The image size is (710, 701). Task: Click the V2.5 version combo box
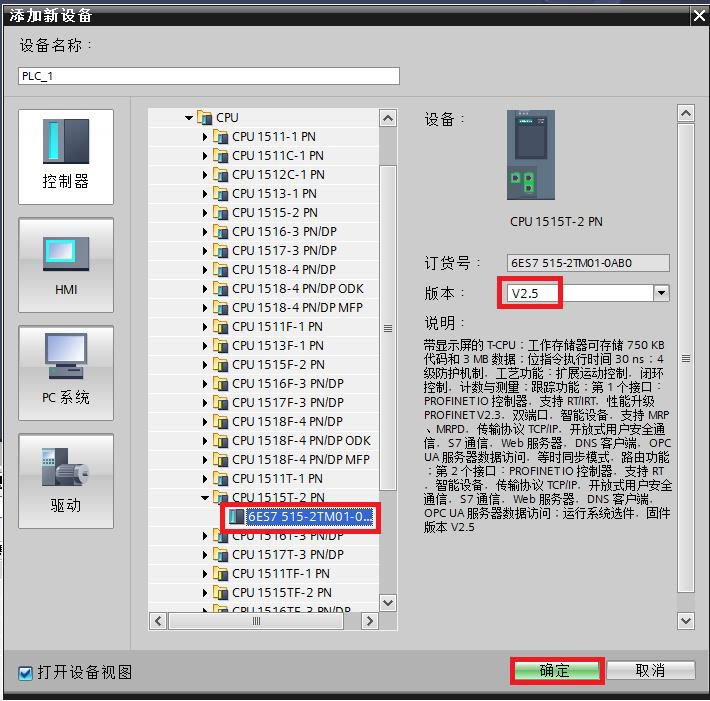[588, 293]
